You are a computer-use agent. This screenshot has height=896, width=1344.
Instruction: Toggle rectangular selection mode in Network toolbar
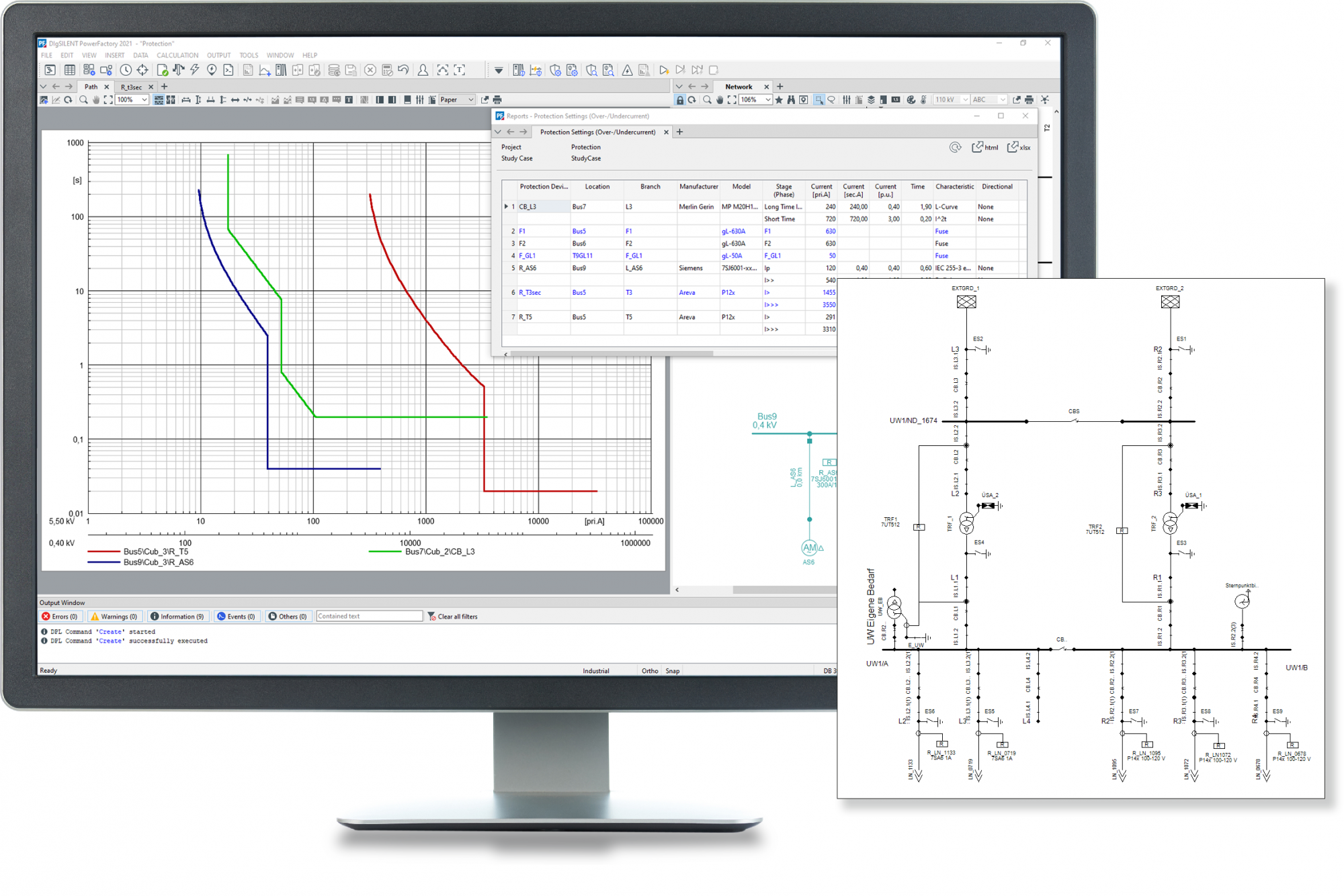(x=818, y=100)
